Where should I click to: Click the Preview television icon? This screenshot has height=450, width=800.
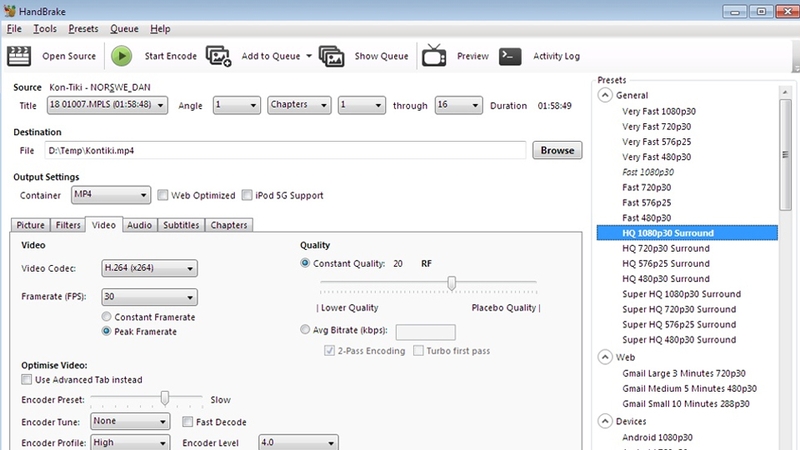434,56
